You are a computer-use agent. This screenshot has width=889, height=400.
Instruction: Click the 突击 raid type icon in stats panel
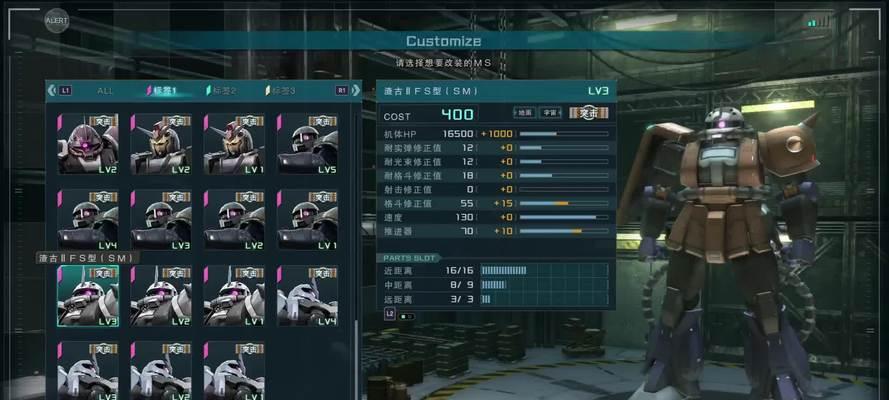click(x=589, y=113)
